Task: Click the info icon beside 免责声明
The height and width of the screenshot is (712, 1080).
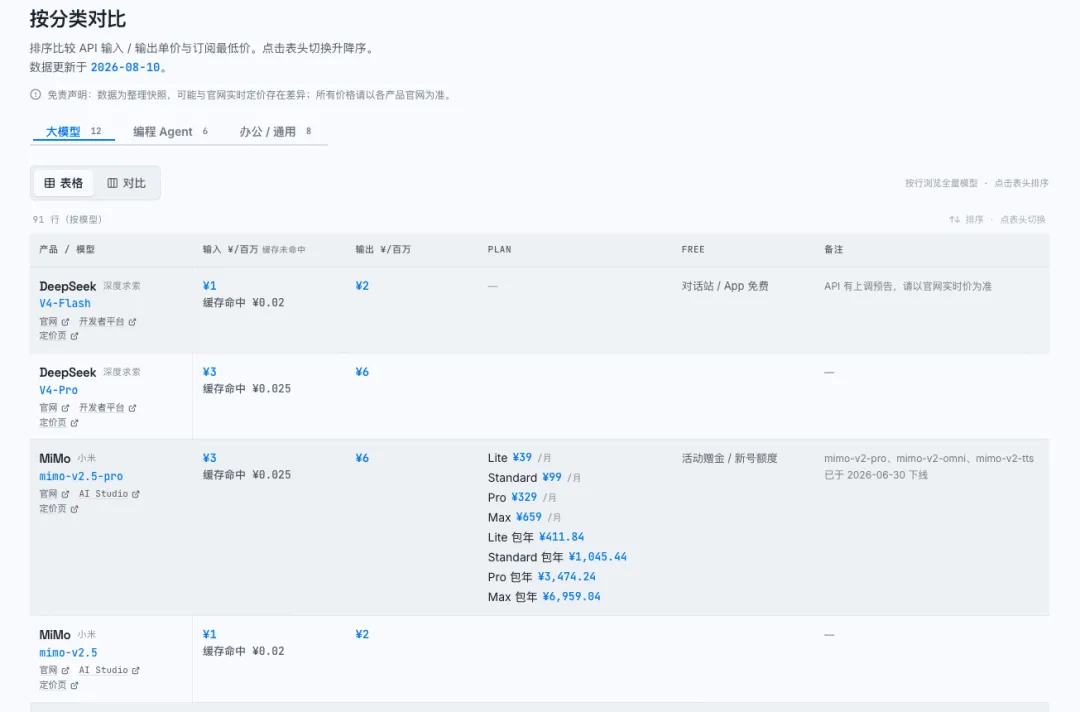Action: [36, 95]
